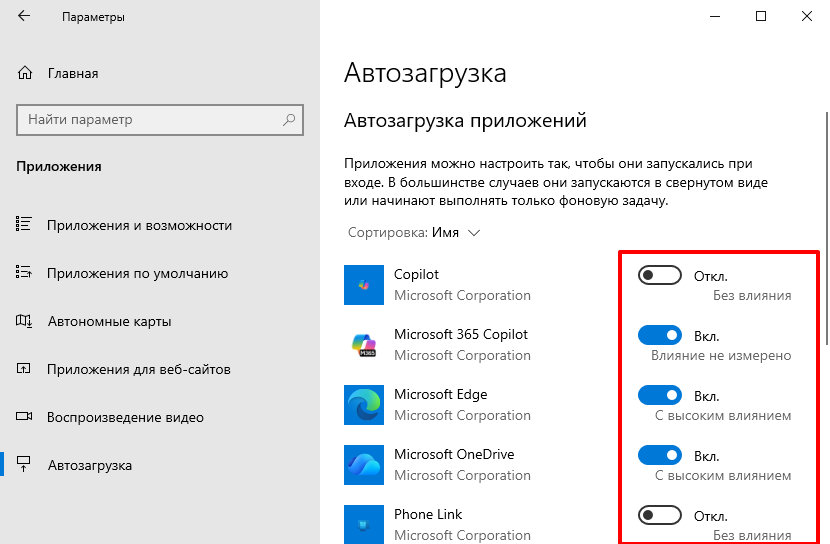Click the Автономные карты map icon
Viewport: 830px width, 544px height.
pos(24,321)
